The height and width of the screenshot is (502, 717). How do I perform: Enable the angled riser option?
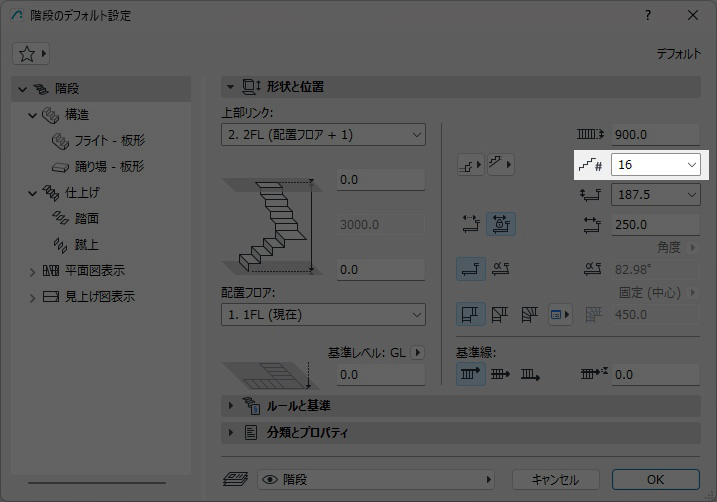click(500, 267)
